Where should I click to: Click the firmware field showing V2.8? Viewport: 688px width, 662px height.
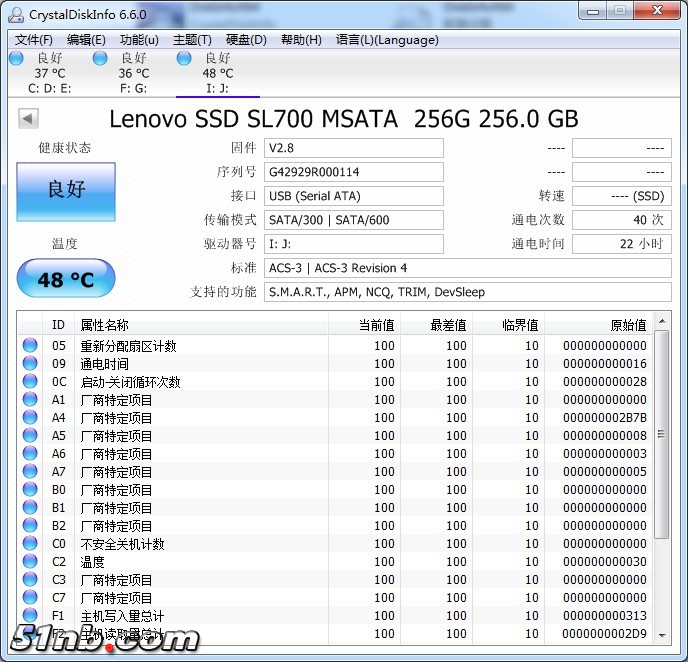[354, 148]
